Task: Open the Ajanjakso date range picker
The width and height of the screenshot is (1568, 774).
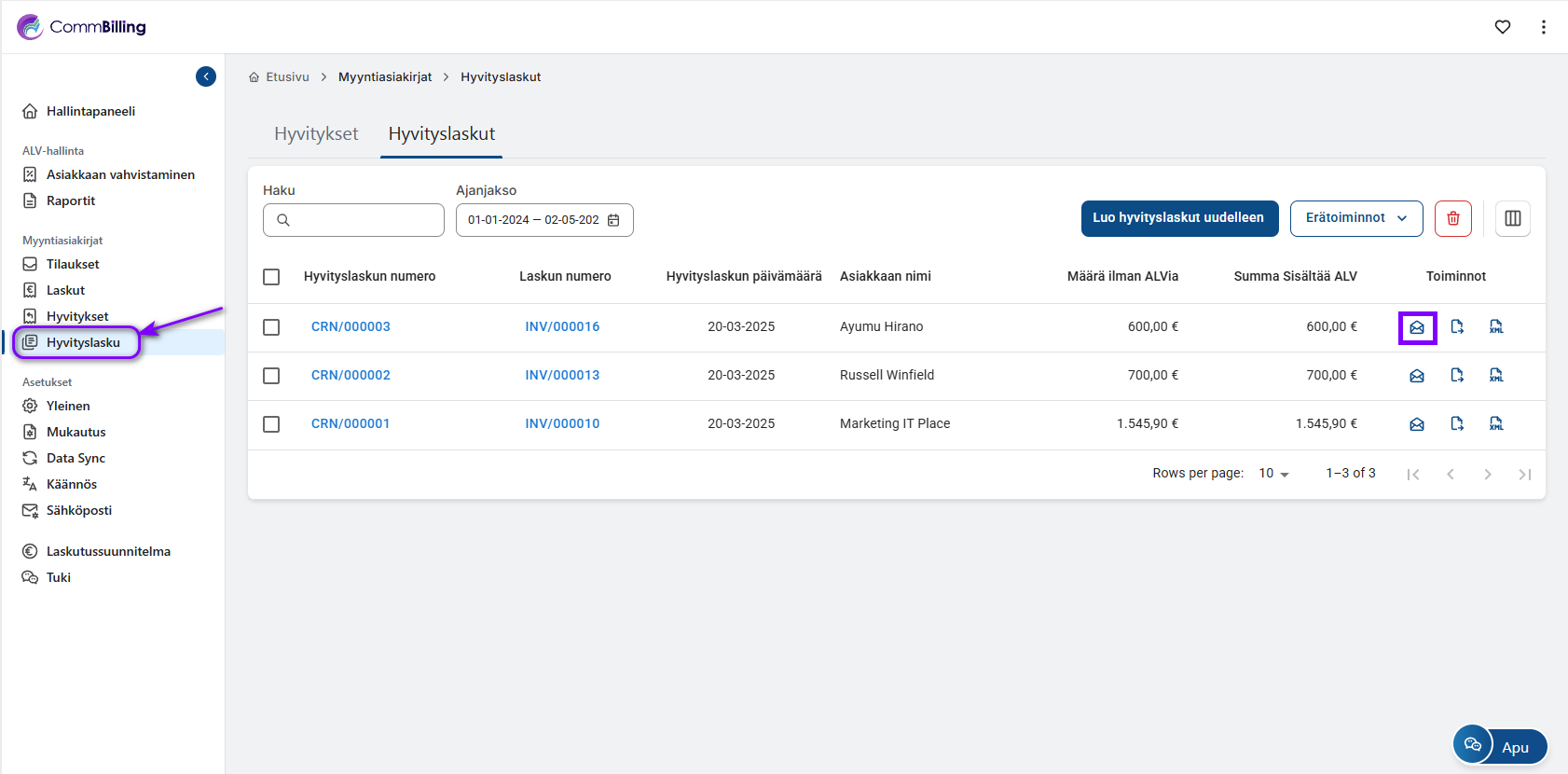Action: tap(543, 220)
